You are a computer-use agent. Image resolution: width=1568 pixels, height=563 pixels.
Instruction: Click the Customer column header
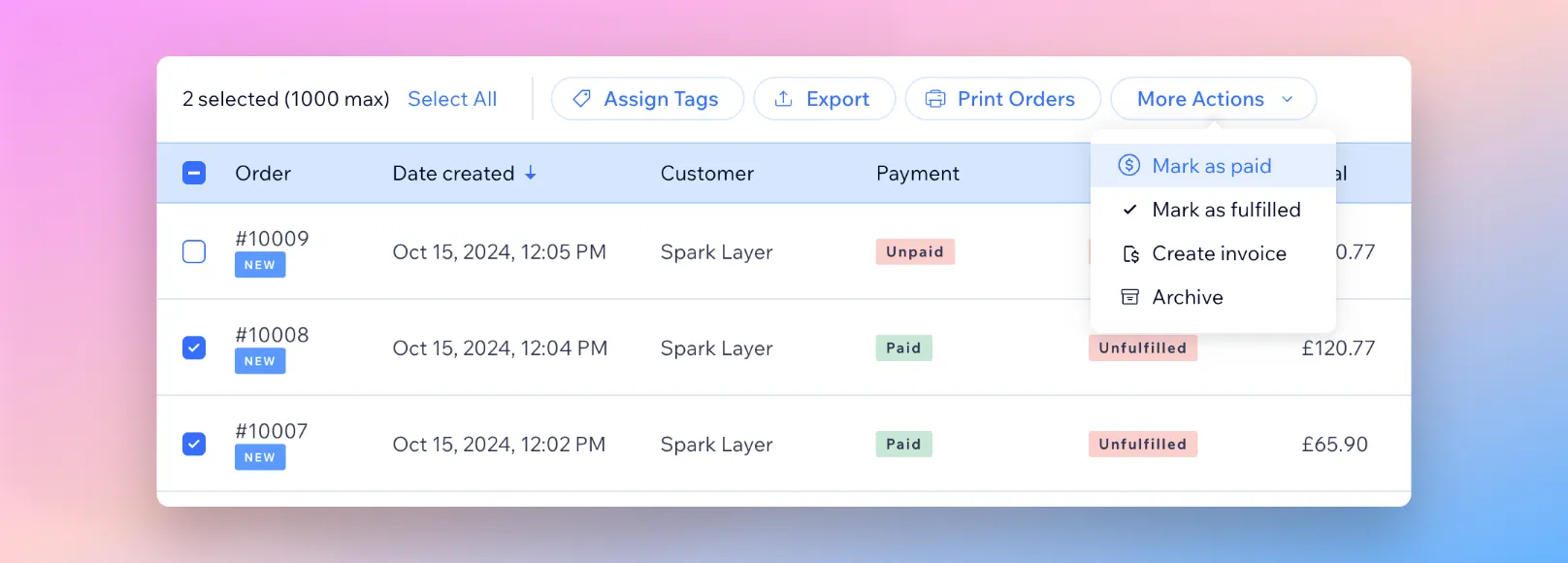(x=707, y=173)
